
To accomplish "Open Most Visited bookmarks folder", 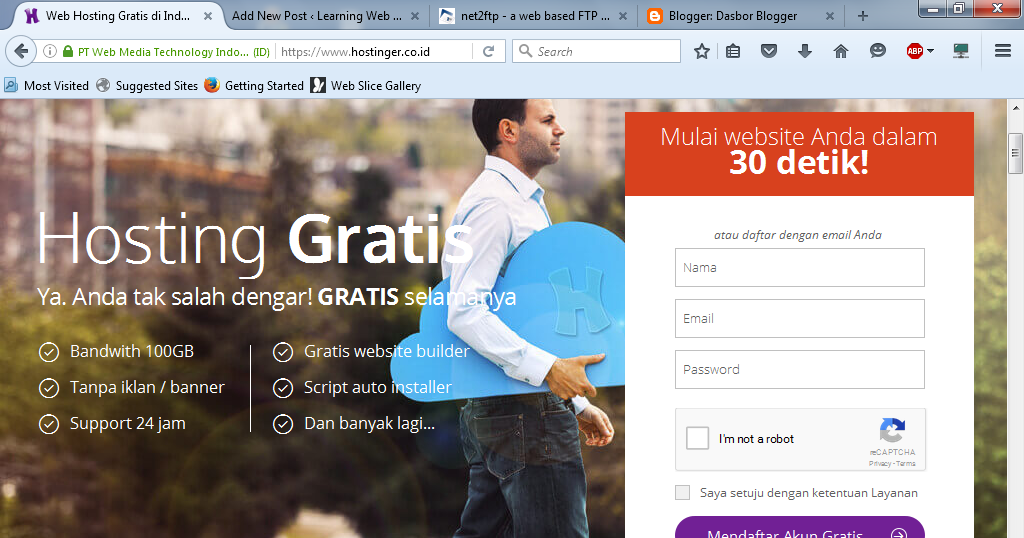I will [46, 86].
